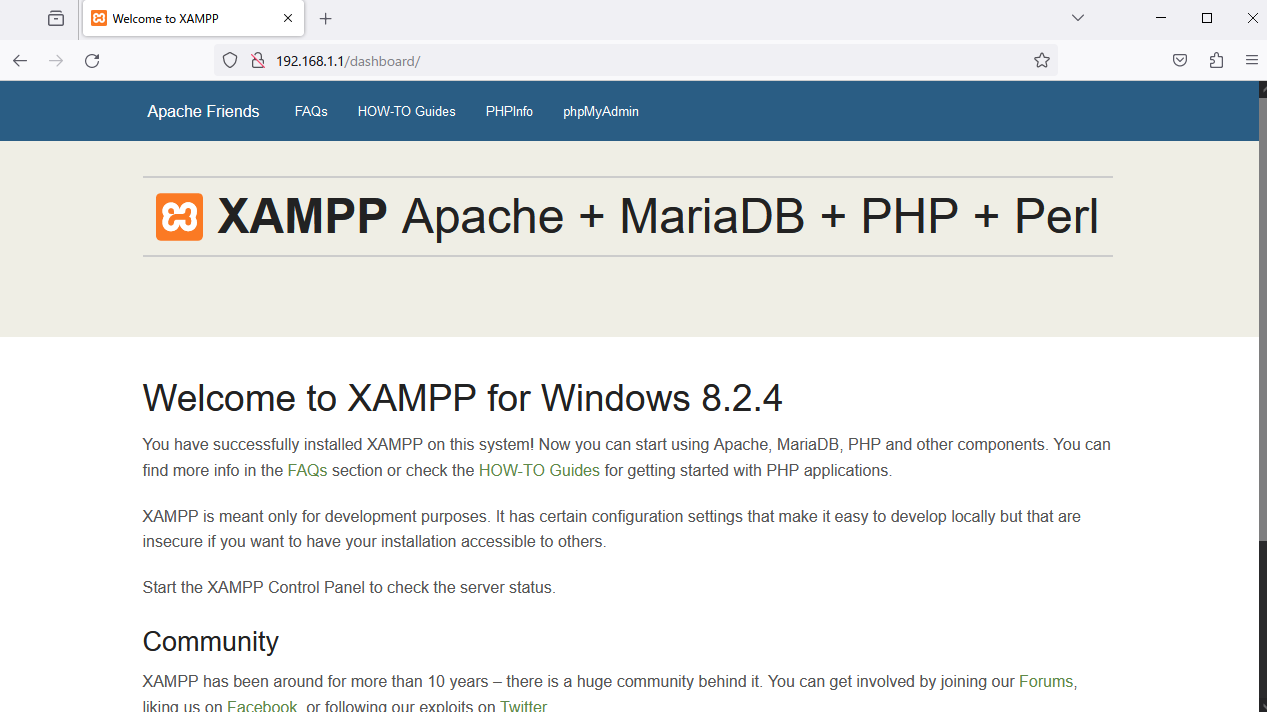Click the XAMPP orange logo in header
Image resolution: width=1267 pixels, height=712 pixels.
(179, 217)
